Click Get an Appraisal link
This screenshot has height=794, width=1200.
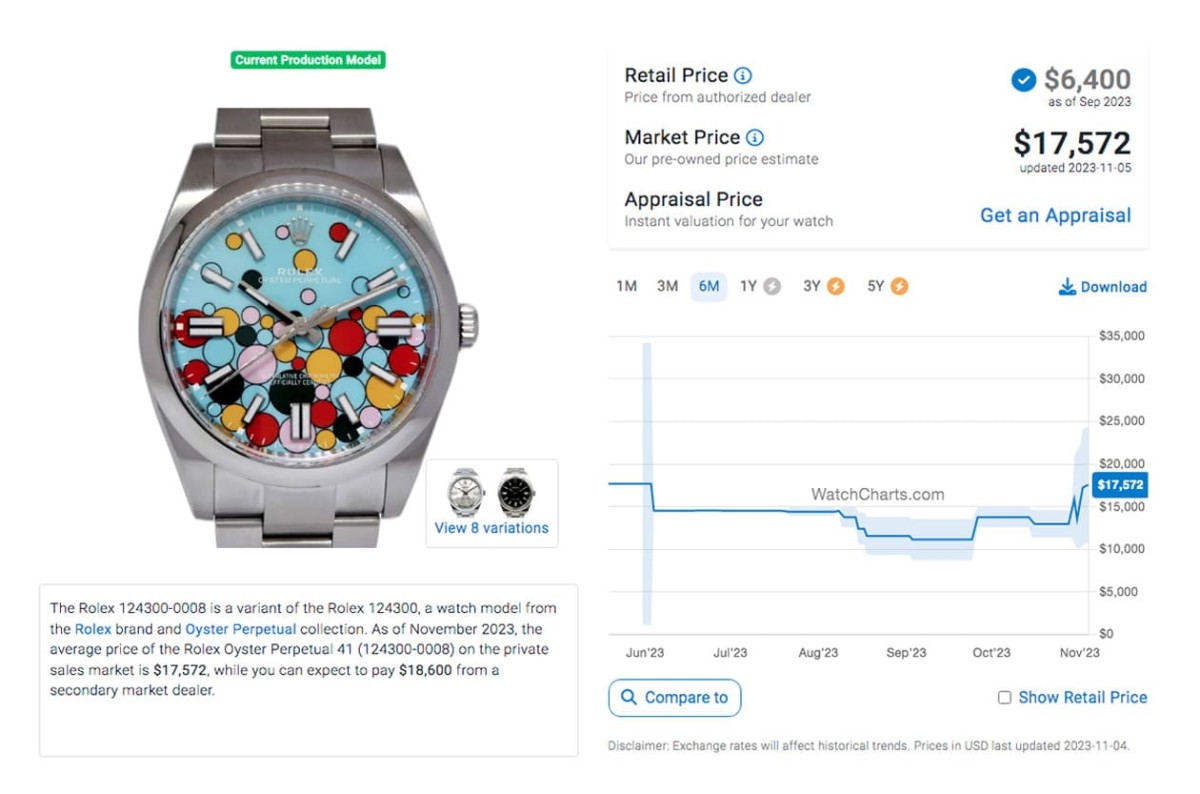(1055, 215)
